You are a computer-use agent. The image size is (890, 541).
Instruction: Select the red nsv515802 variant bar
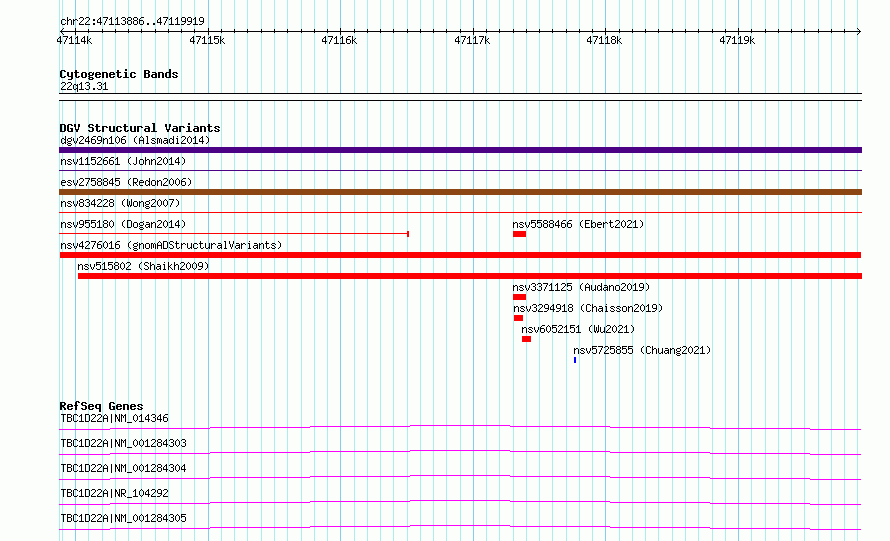pos(470,276)
